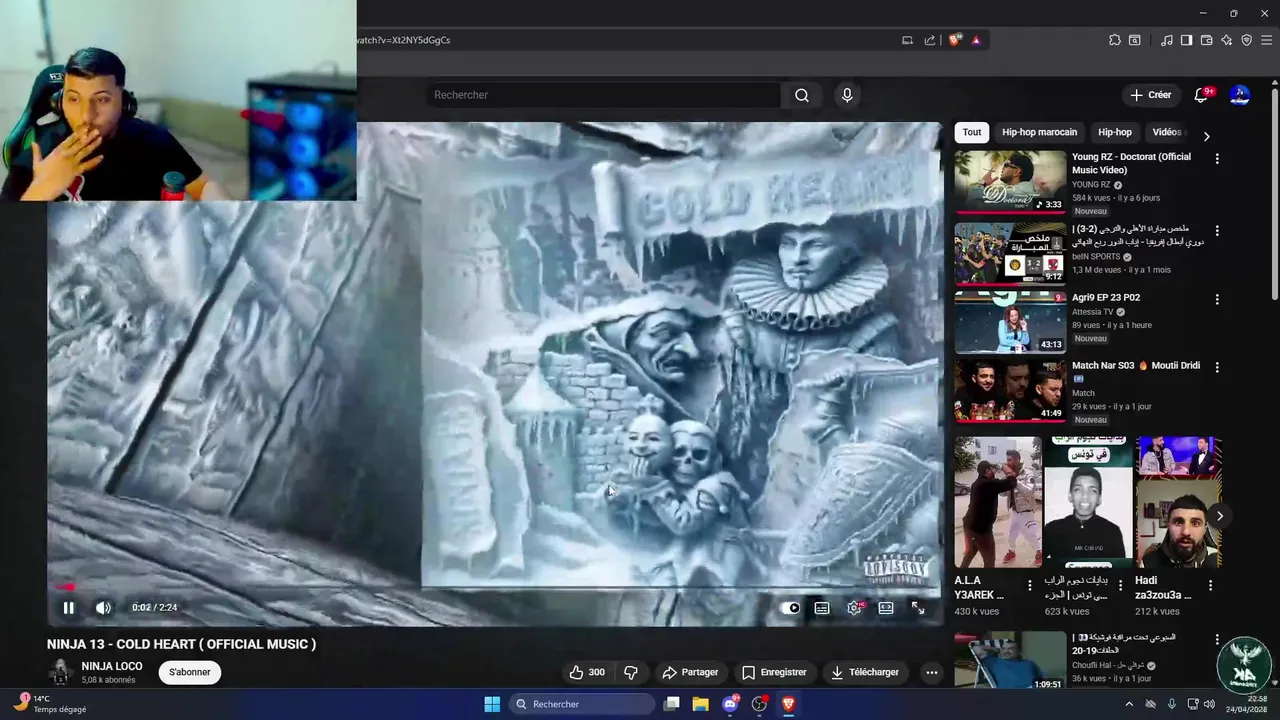Dislike the video
Viewport: 1280px width, 720px height.
click(x=630, y=672)
